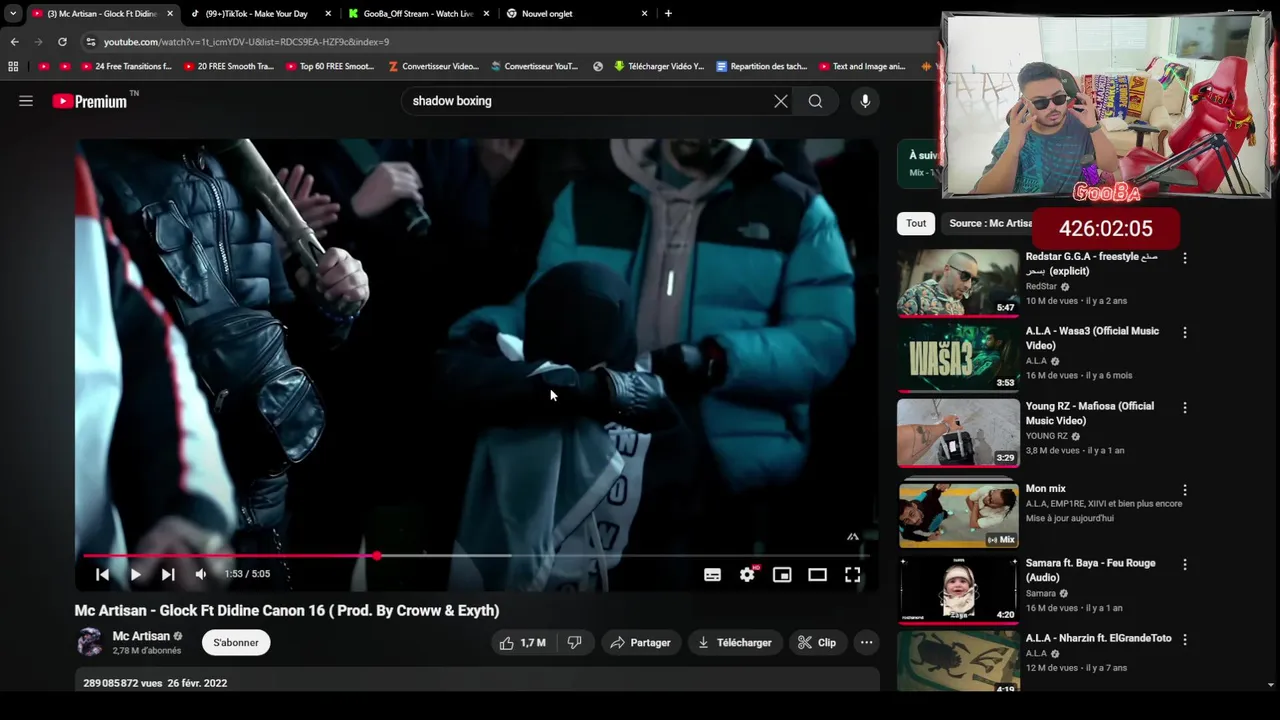Open more actions three-dot menu under video

[x=867, y=643]
